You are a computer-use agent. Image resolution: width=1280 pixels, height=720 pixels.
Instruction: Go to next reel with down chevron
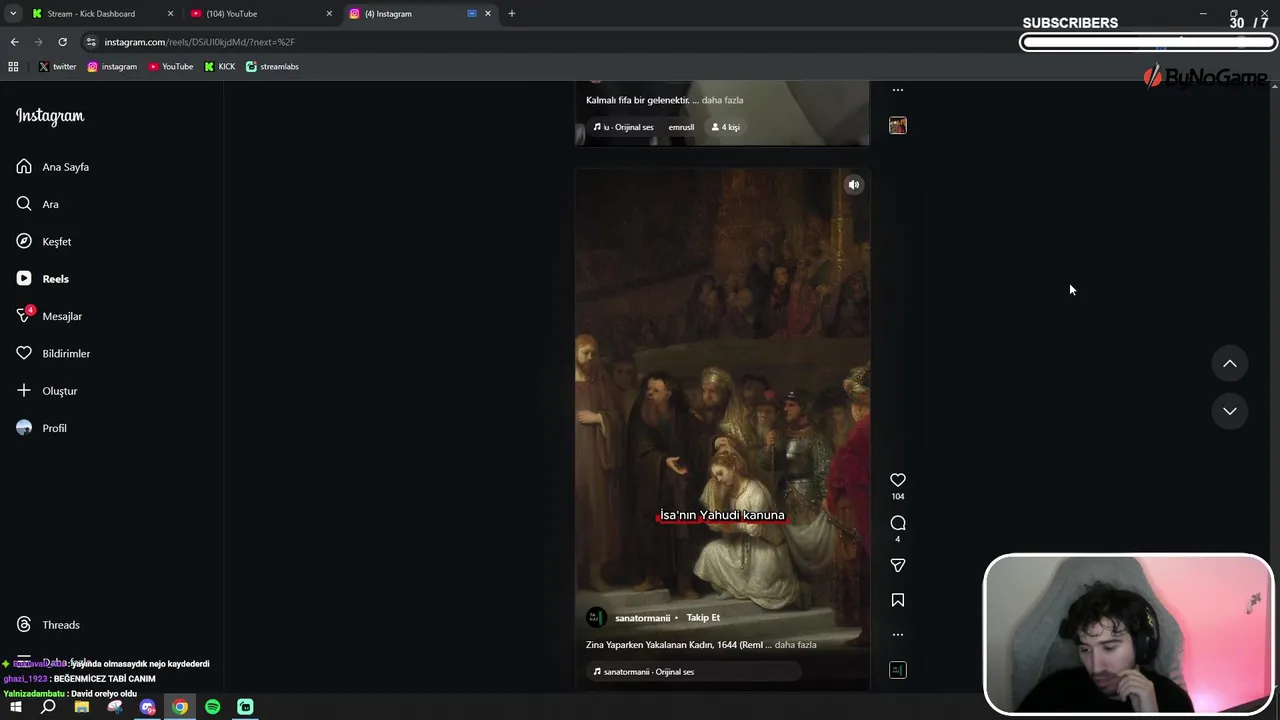coord(1230,411)
